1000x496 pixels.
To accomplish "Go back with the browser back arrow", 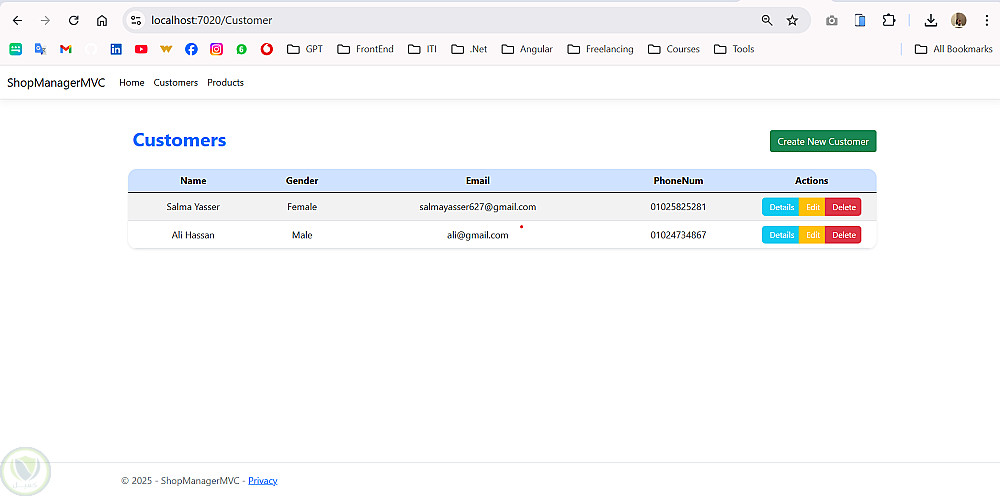I will tap(17, 20).
